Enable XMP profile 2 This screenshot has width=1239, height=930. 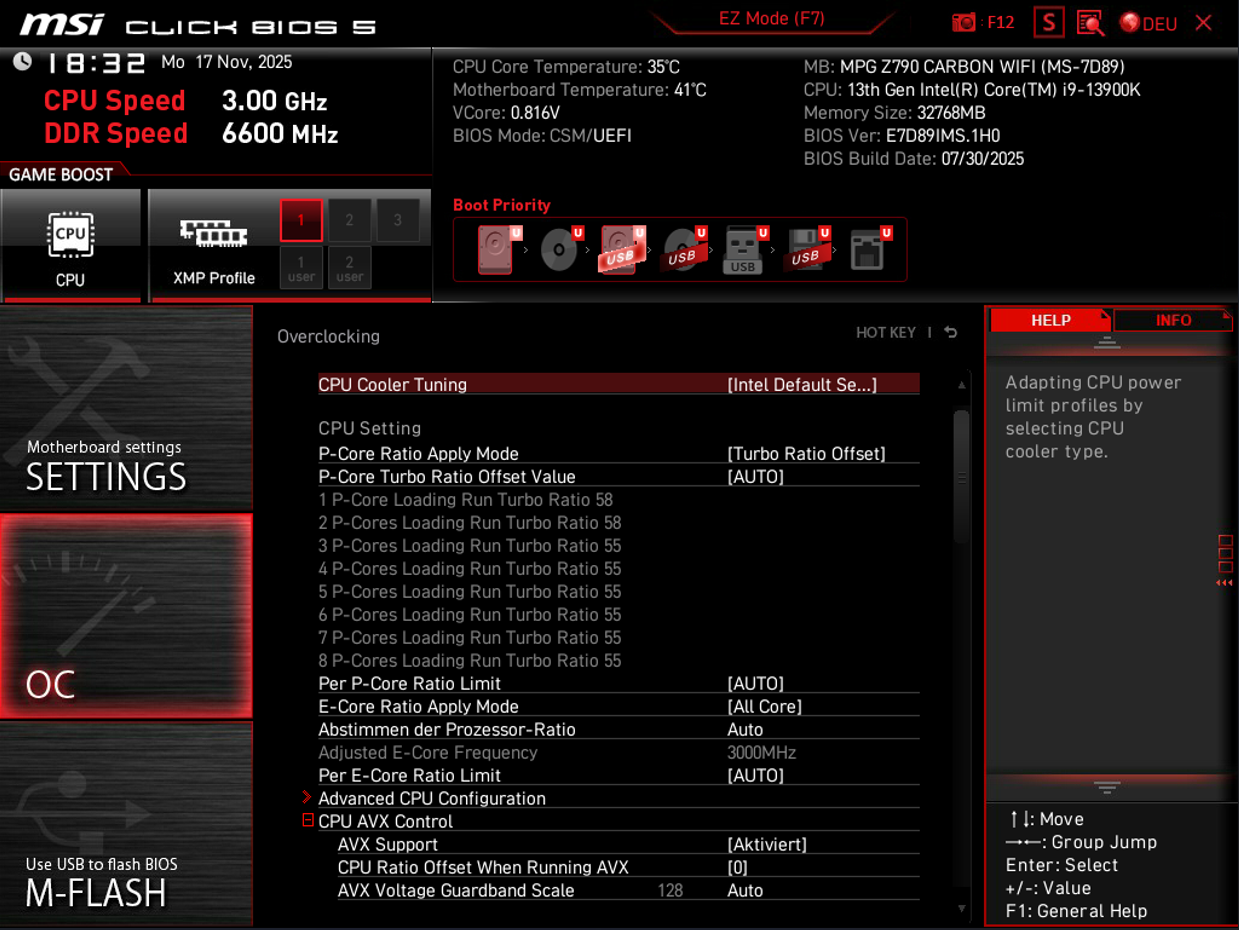[x=349, y=221]
